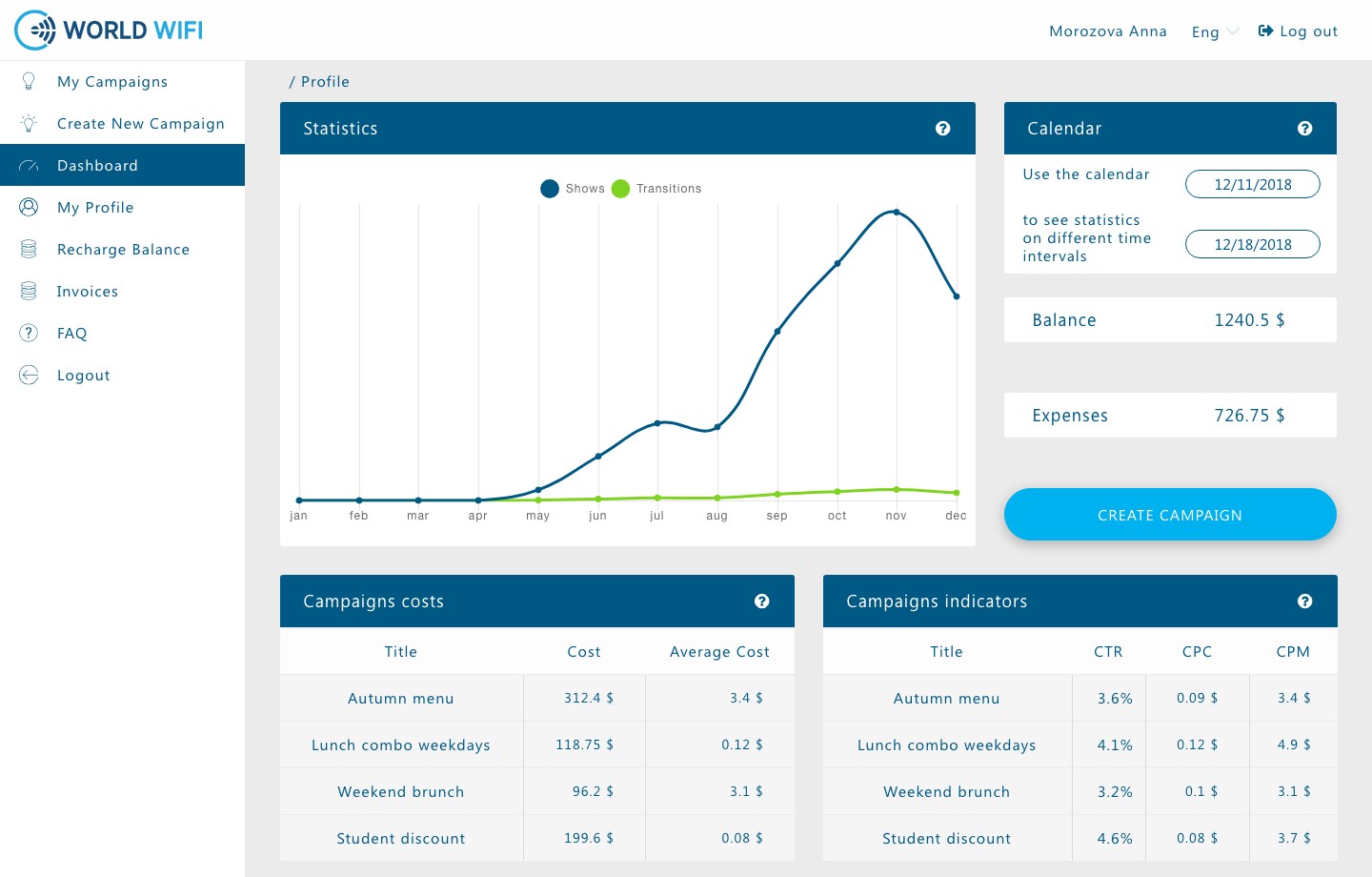Image resolution: width=1372 pixels, height=877 pixels.
Task: Click Weekend brunch in Campaigns indicators table
Action: [947, 792]
